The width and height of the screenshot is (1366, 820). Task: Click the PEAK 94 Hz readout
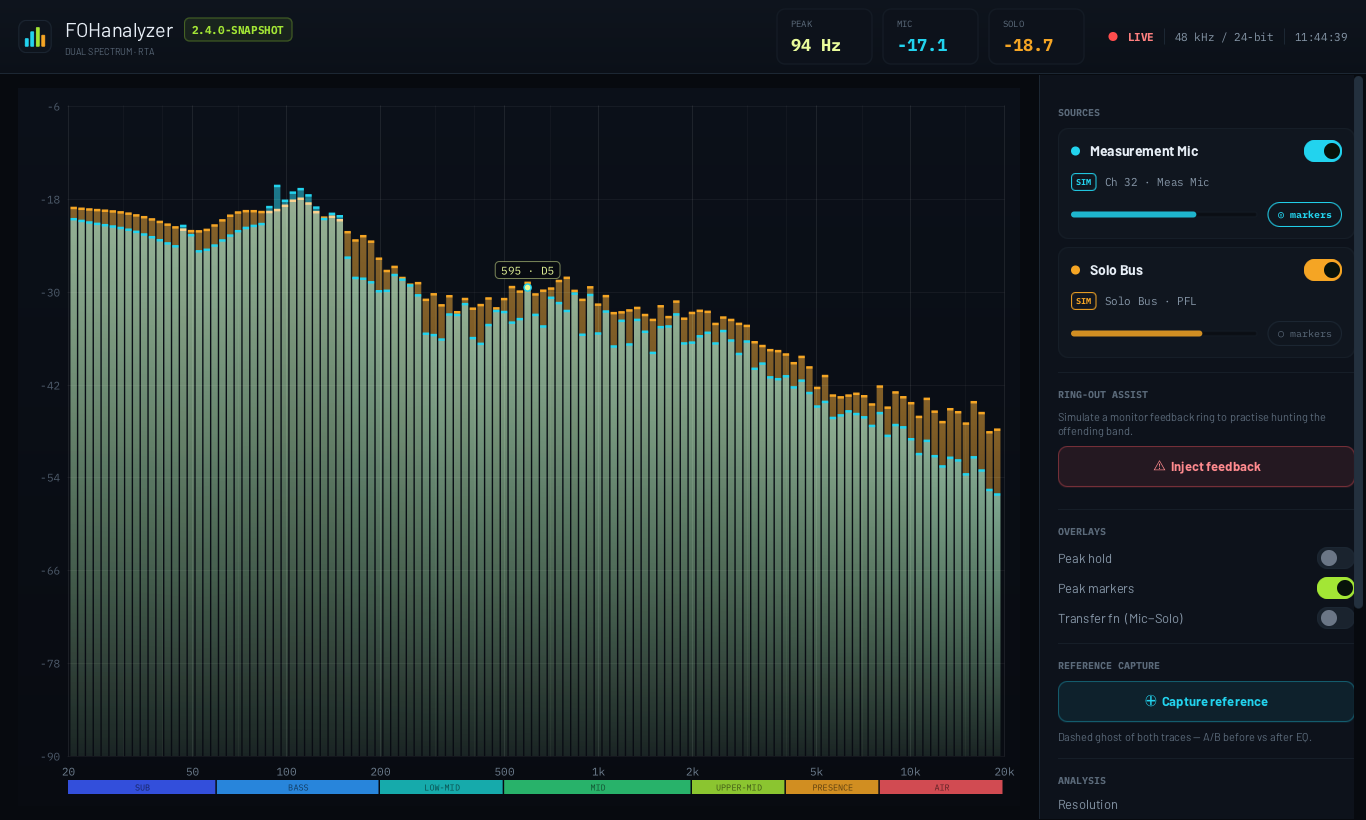pyautogui.click(x=824, y=37)
